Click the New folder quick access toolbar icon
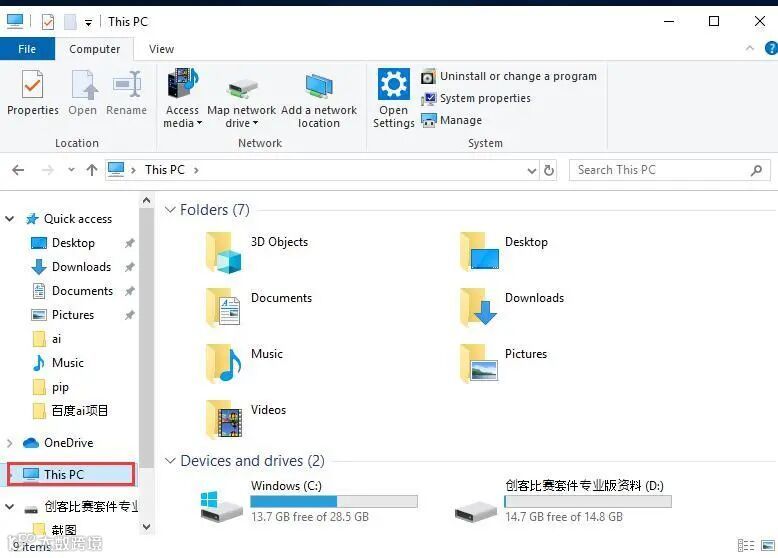The width and height of the screenshot is (778, 558). click(x=70, y=22)
